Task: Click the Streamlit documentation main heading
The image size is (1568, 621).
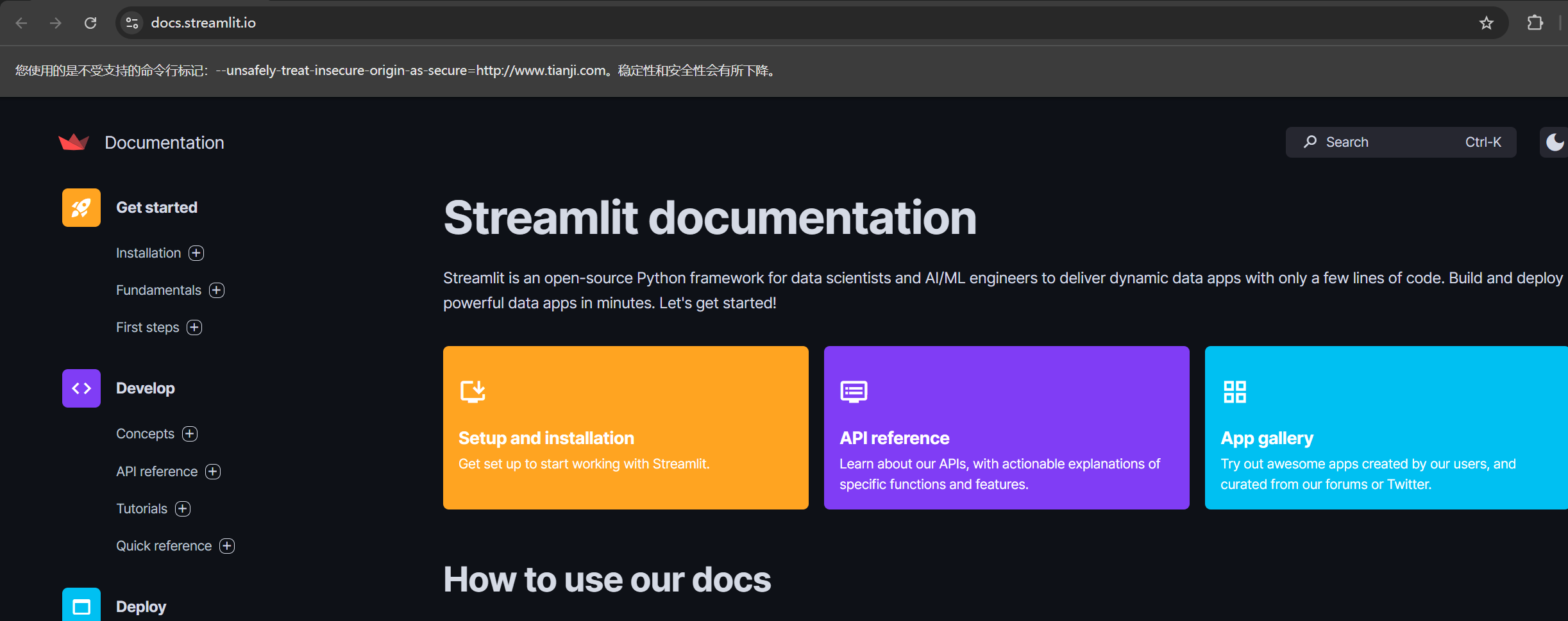Action: tap(710, 218)
